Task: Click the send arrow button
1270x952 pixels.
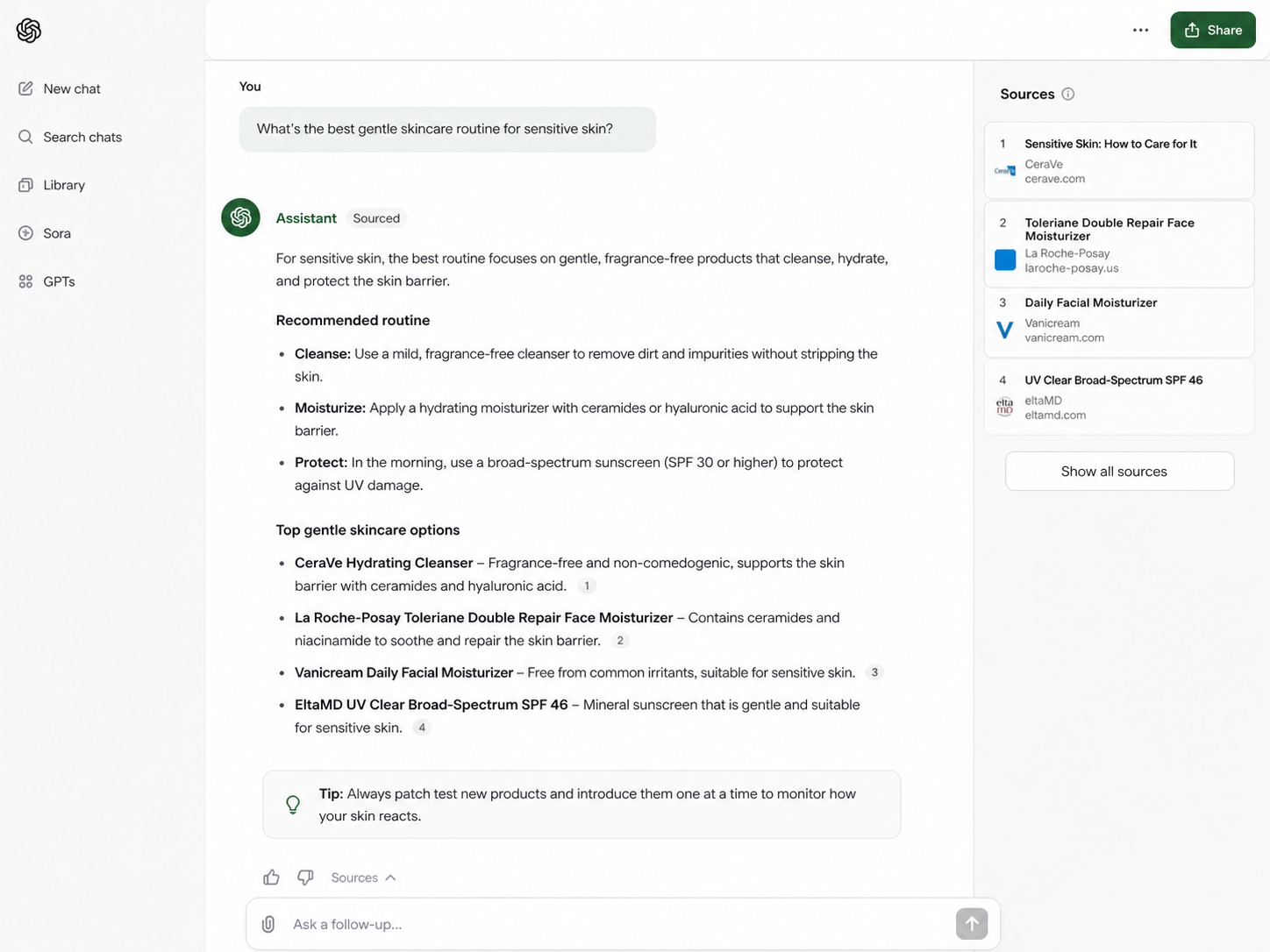Action: tap(972, 924)
